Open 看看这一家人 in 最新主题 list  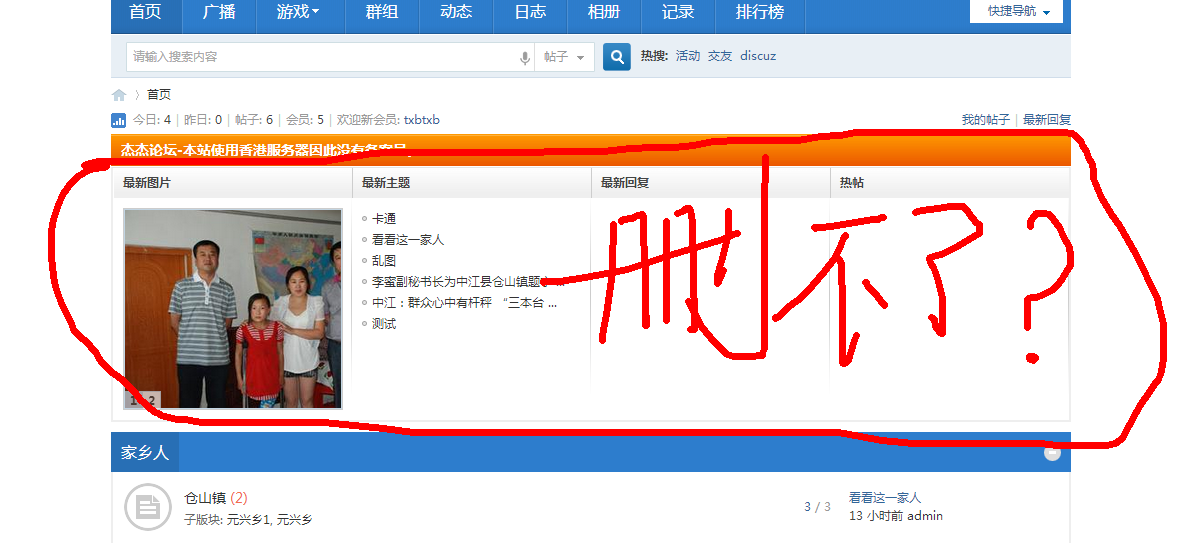[408, 240]
